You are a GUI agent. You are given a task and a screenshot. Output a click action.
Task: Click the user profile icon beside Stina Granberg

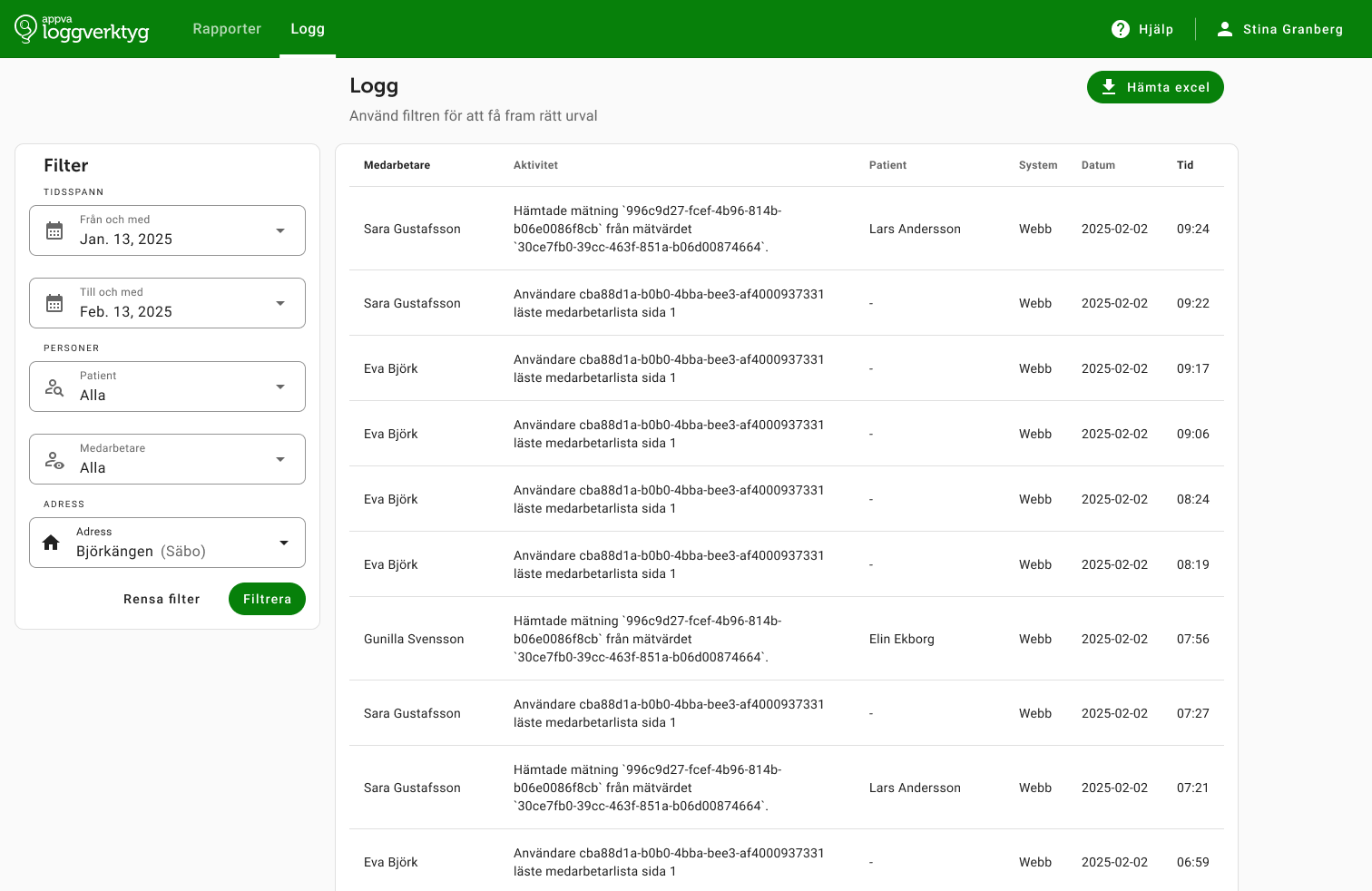1225,29
